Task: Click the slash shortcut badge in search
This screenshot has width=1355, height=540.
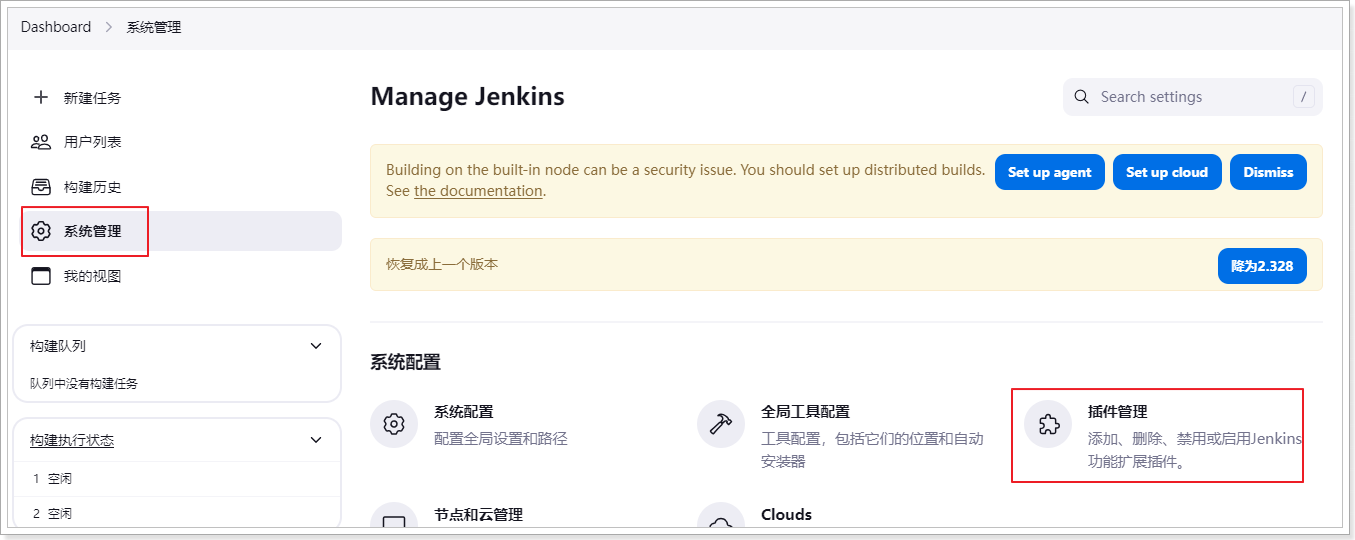Action: click(1303, 97)
